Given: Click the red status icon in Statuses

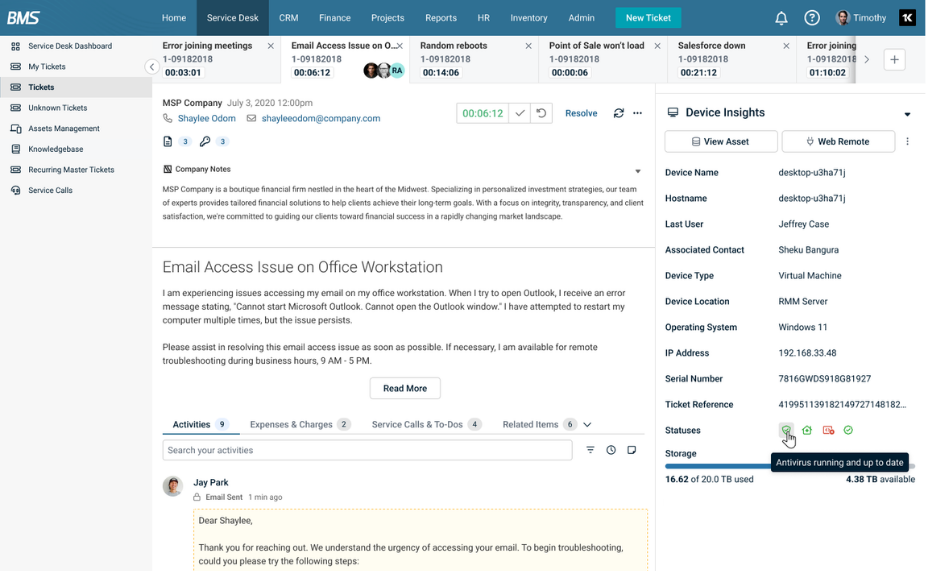Looking at the screenshot, I should coord(828,430).
